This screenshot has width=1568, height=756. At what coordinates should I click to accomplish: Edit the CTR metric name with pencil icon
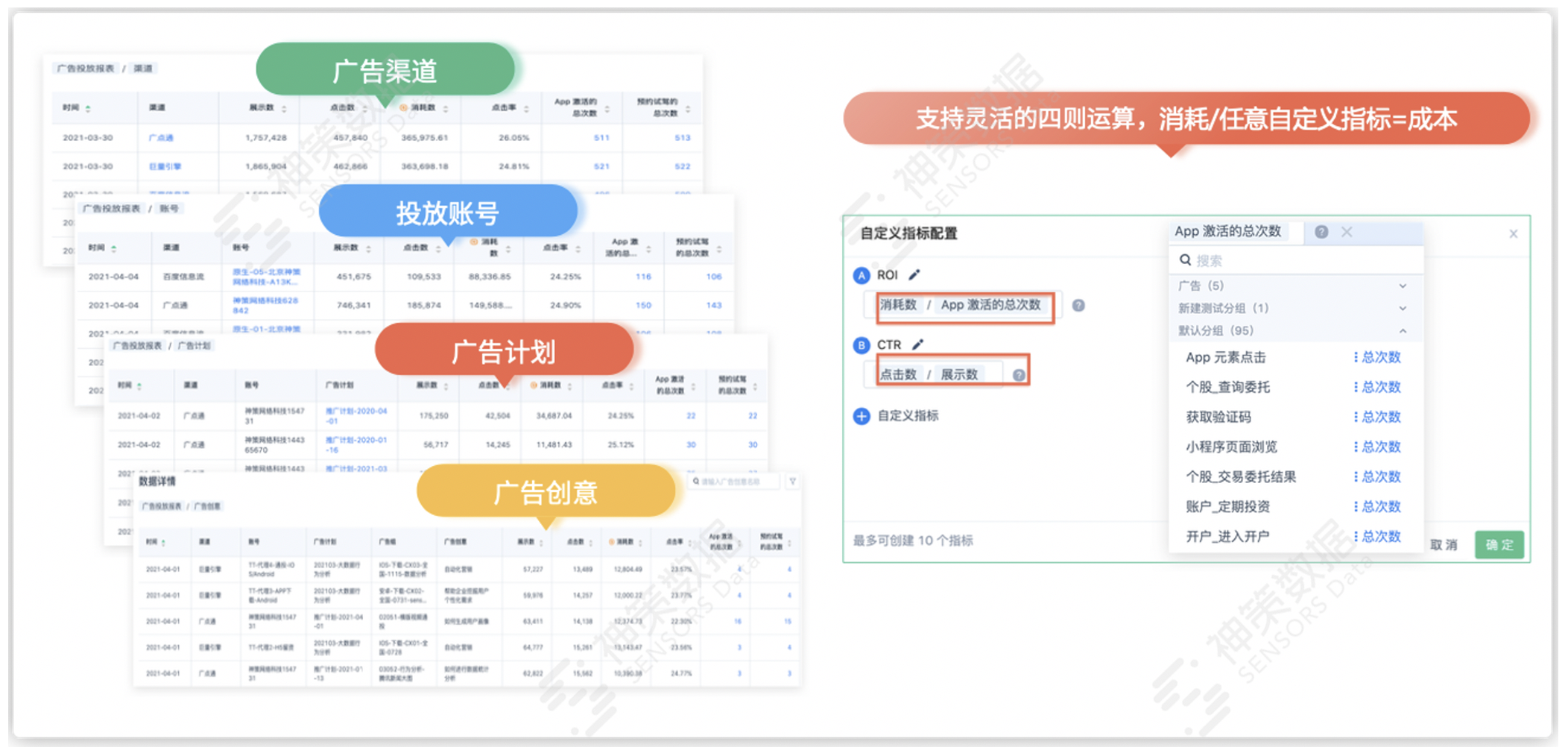pyautogui.click(x=917, y=344)
